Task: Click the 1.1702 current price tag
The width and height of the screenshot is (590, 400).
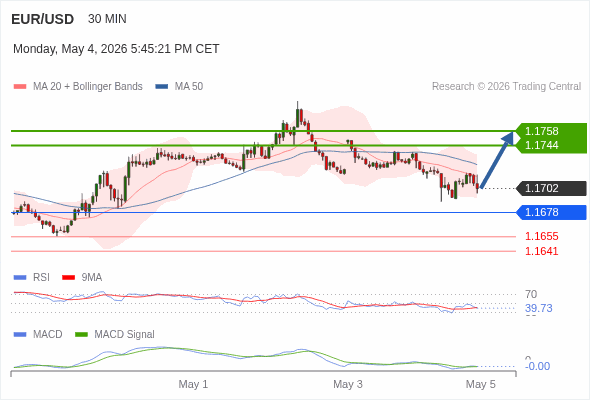Action: point(551,188)
